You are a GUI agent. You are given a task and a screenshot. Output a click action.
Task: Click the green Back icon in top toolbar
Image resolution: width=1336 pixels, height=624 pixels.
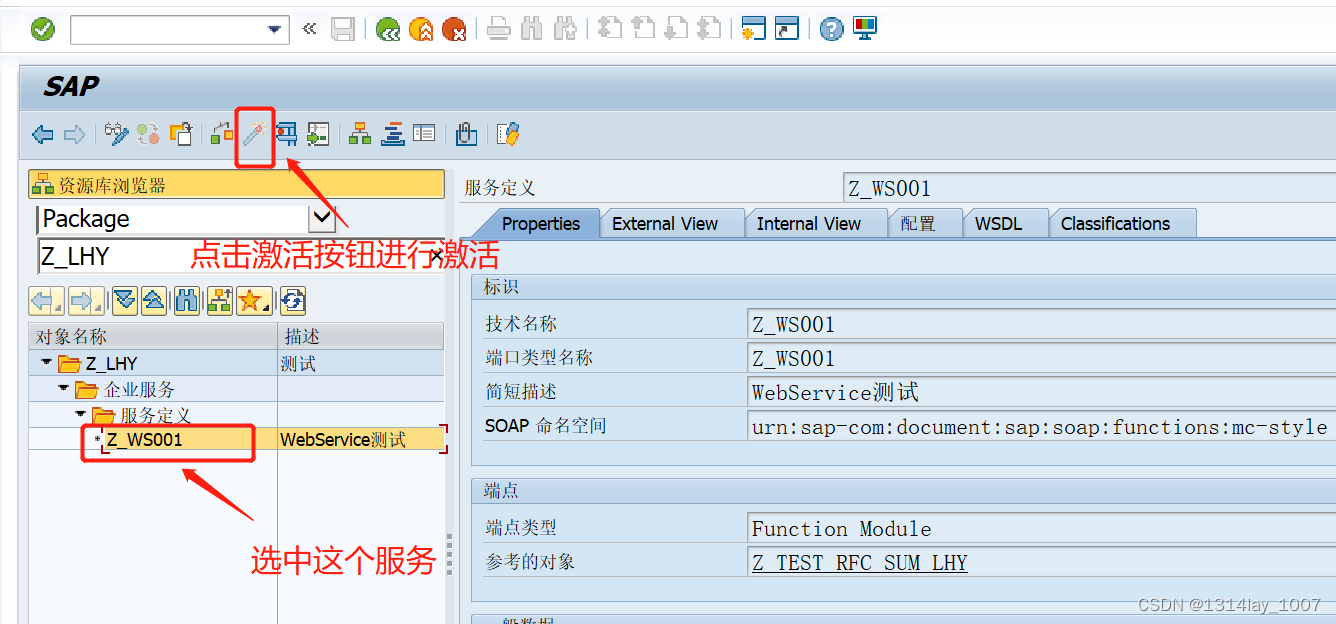tap(388, 30)
